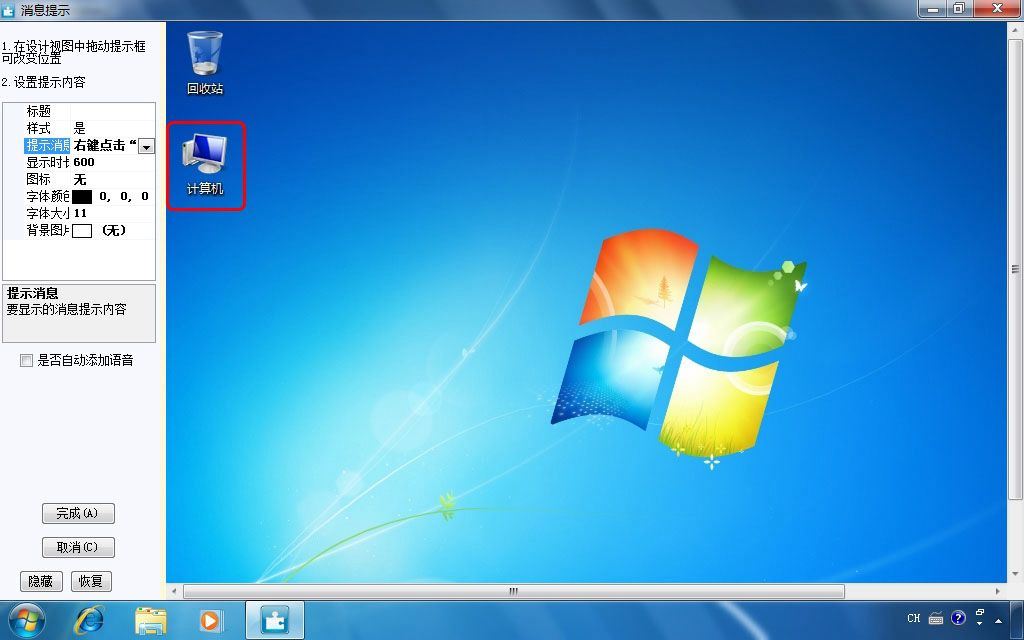Screen dimensions: 1024x640
Task: Click the 标题 empty value field
Action: tap(112, 112)
